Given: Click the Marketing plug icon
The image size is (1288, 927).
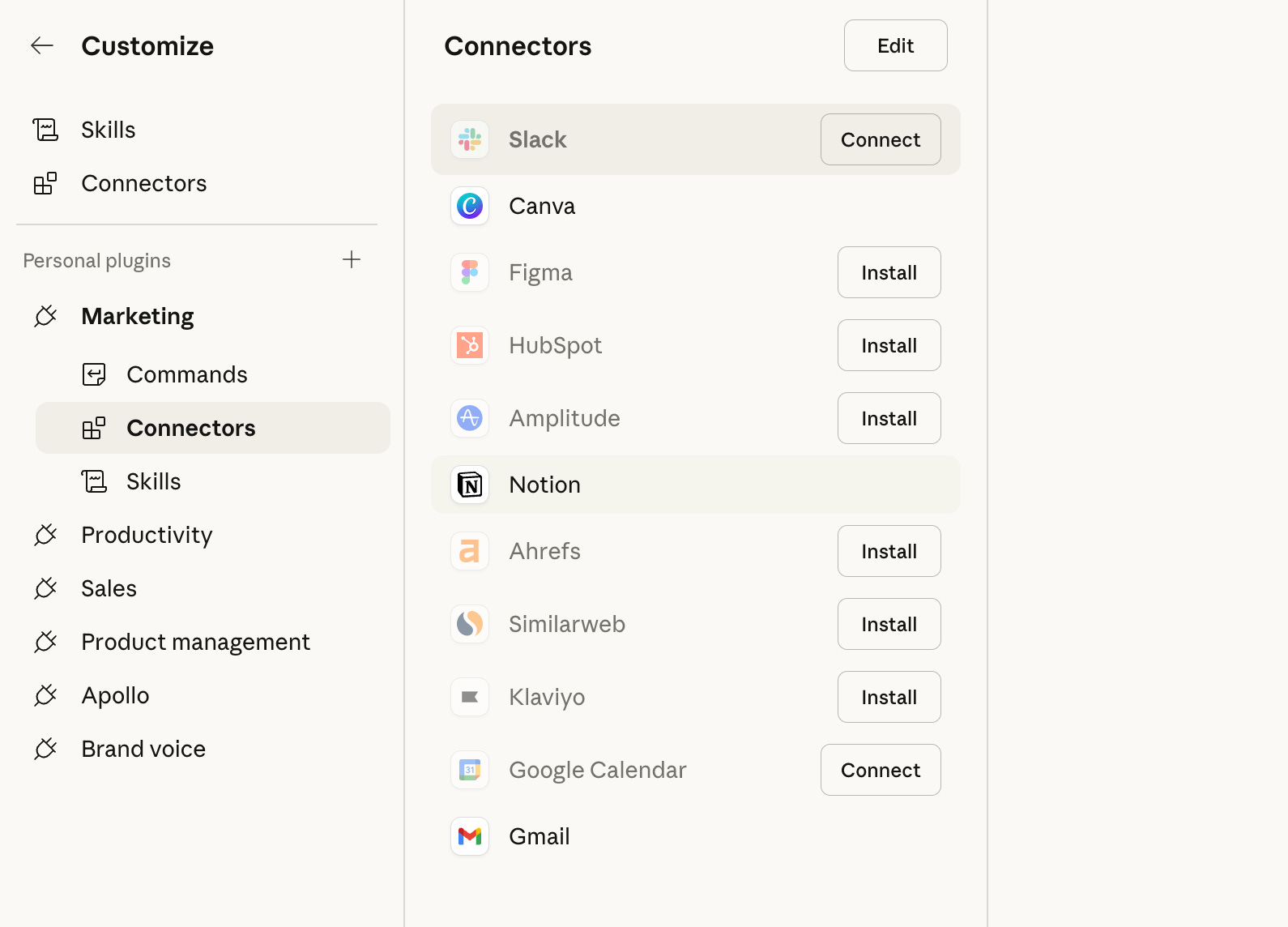Looking at the screenshot, I should [45, 316].
